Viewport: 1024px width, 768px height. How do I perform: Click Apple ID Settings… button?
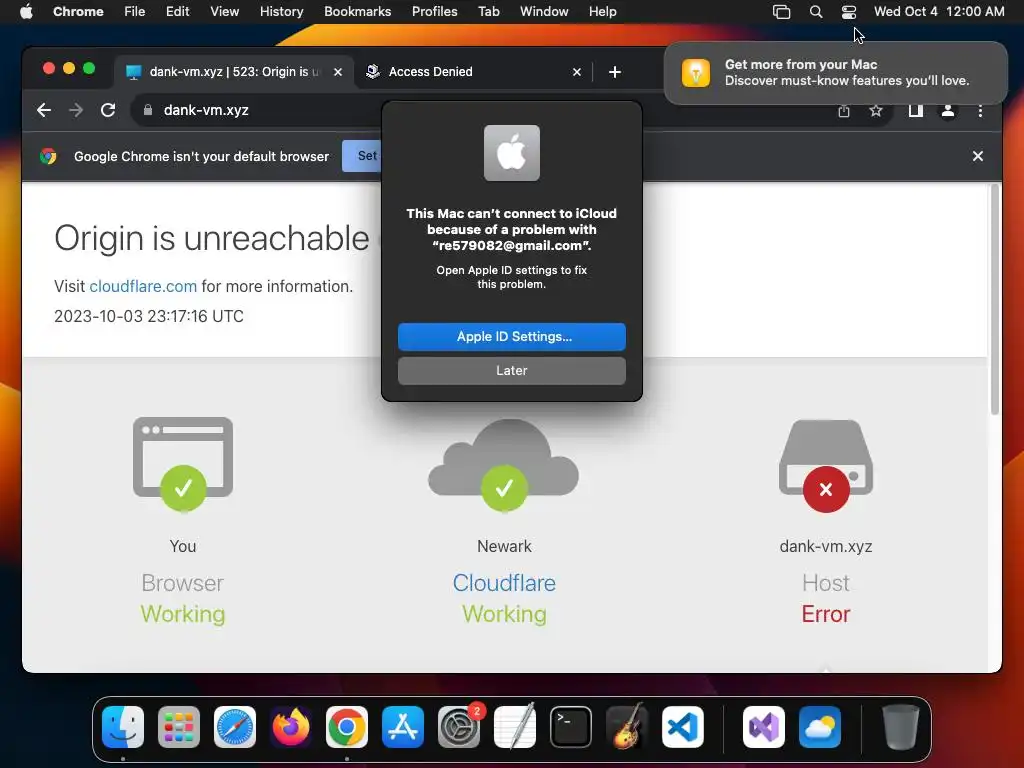(511, 336)
